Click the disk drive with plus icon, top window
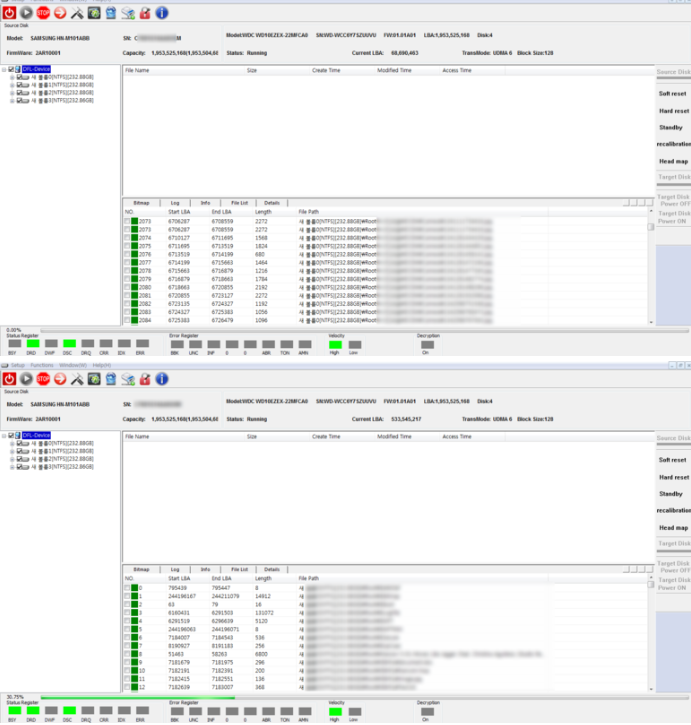The image size is (691, 725). (x=128, y=13)
